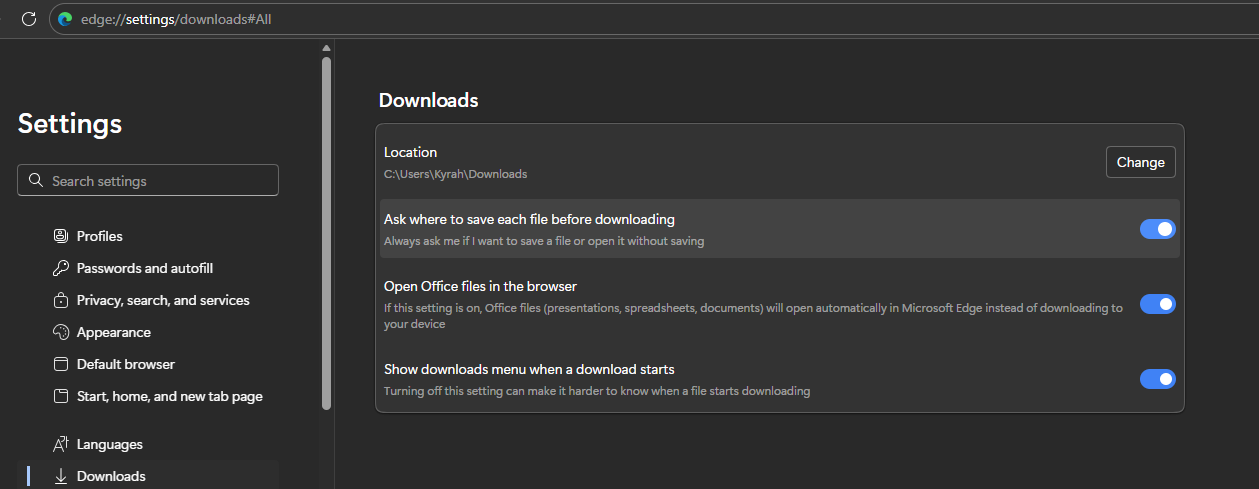Turn off Open Office files in browser

click(x=1157, y=304)
